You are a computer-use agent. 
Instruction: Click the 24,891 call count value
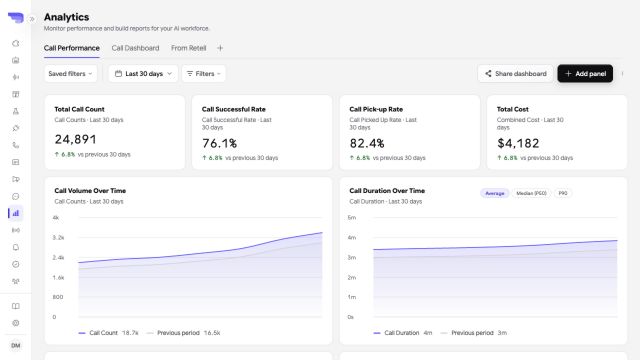pos(76,139)
